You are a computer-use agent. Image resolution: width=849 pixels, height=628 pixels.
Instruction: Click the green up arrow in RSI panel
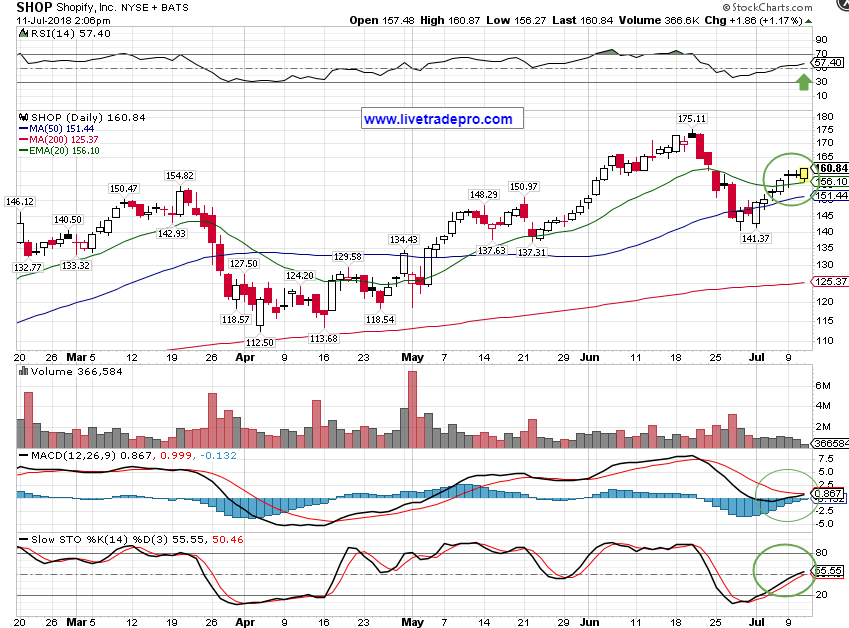tap(802, 81)
